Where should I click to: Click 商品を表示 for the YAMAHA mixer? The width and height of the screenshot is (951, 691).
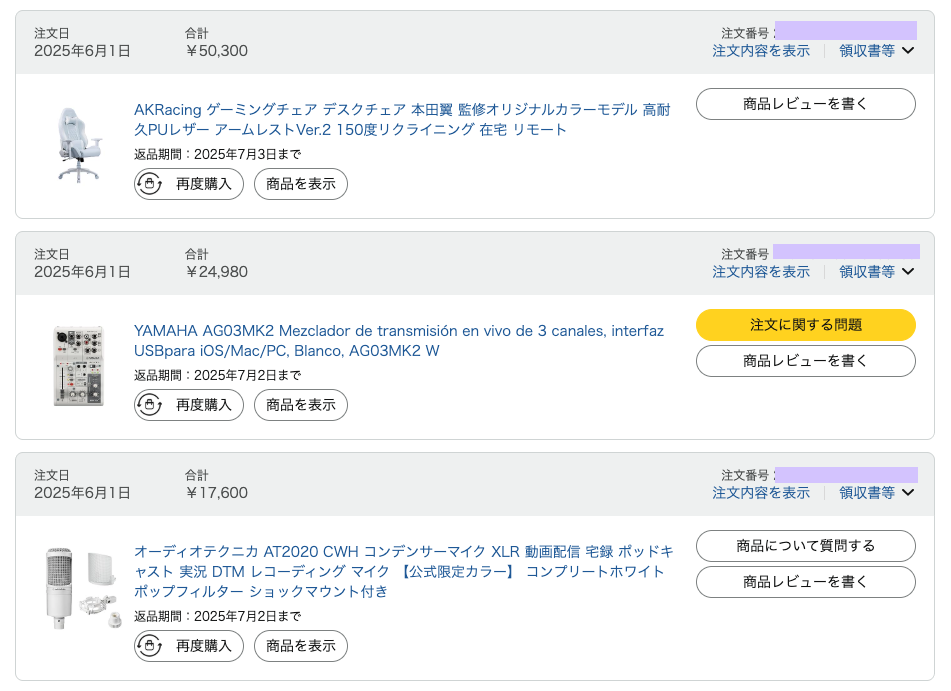coord(301,405)
